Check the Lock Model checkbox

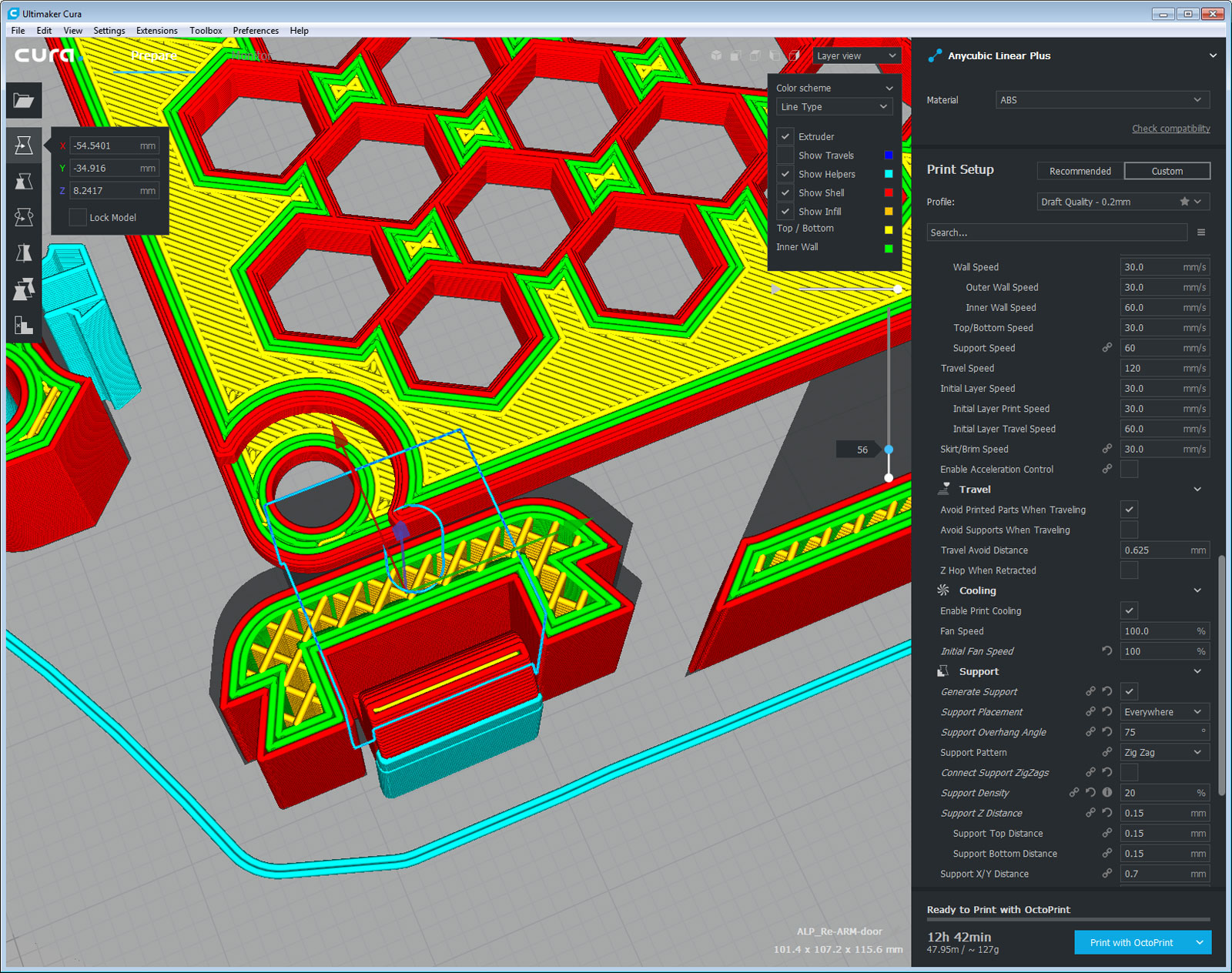pos(78,217)
